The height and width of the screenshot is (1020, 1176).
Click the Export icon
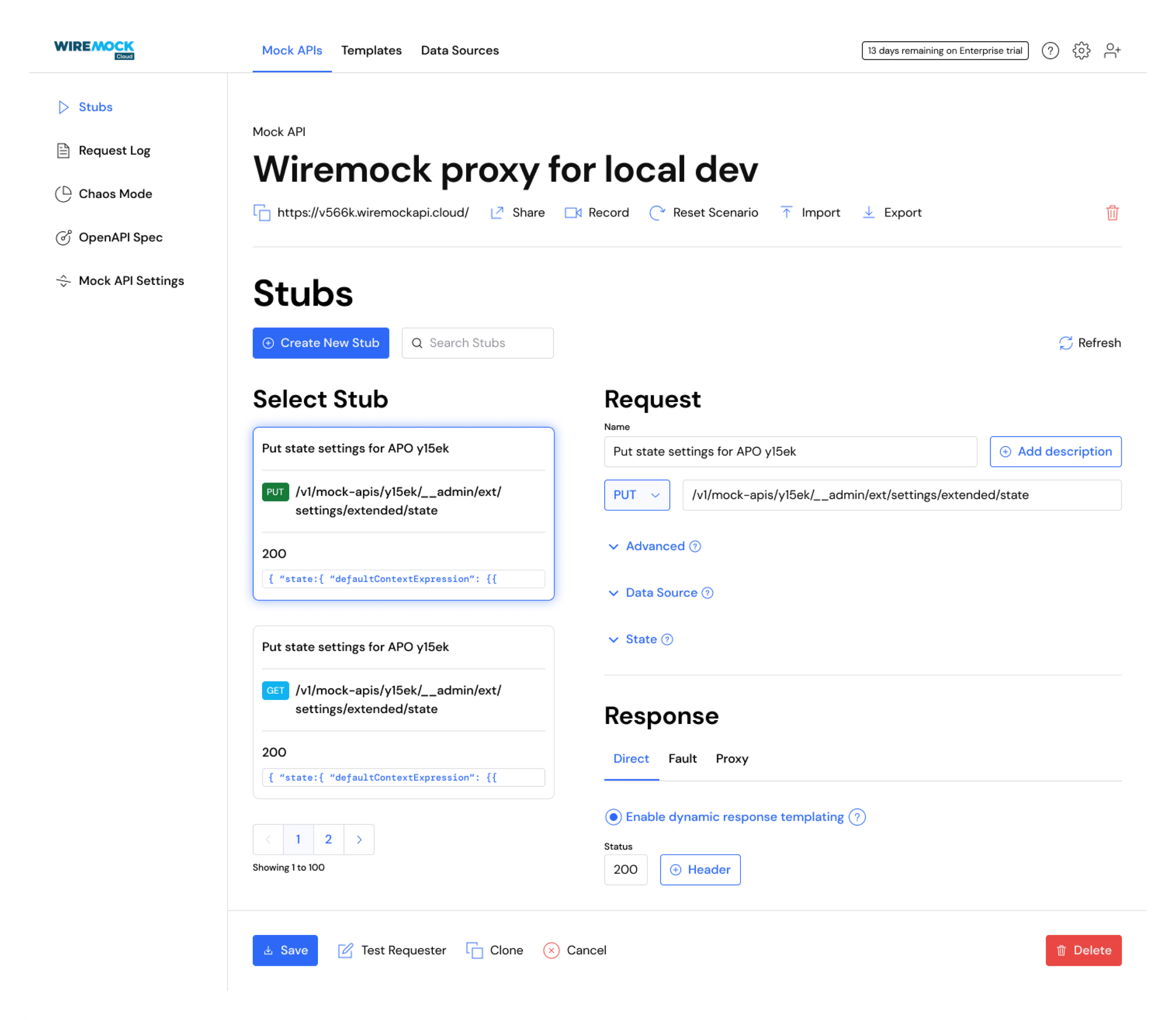pos(868,212)
